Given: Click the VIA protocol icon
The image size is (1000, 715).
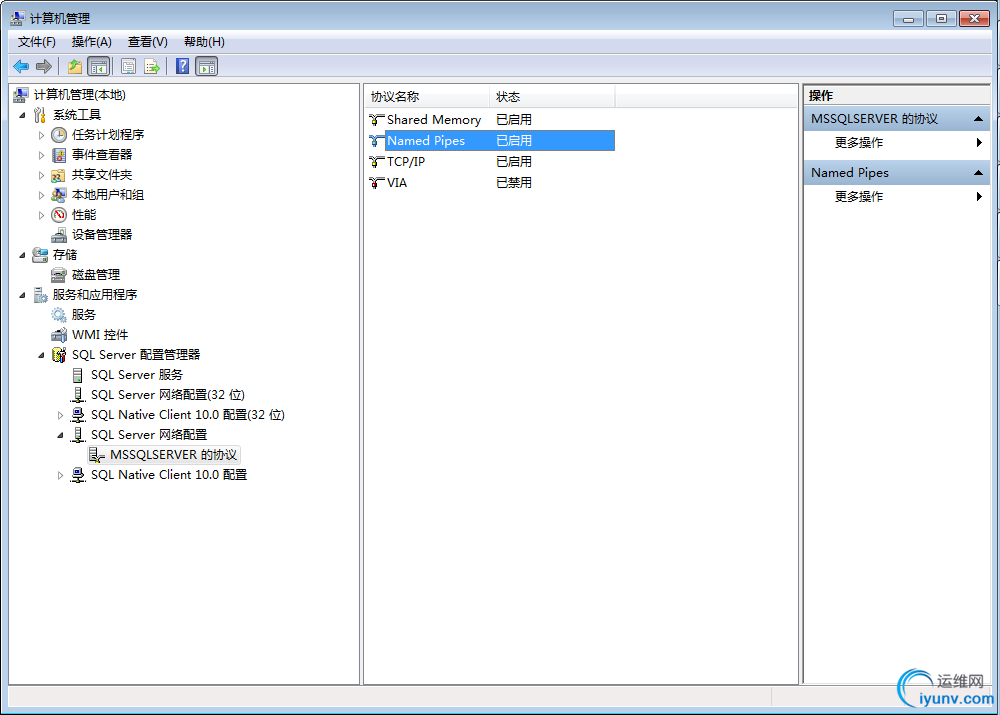Looking at the screenshot, I should coord(377,183).
